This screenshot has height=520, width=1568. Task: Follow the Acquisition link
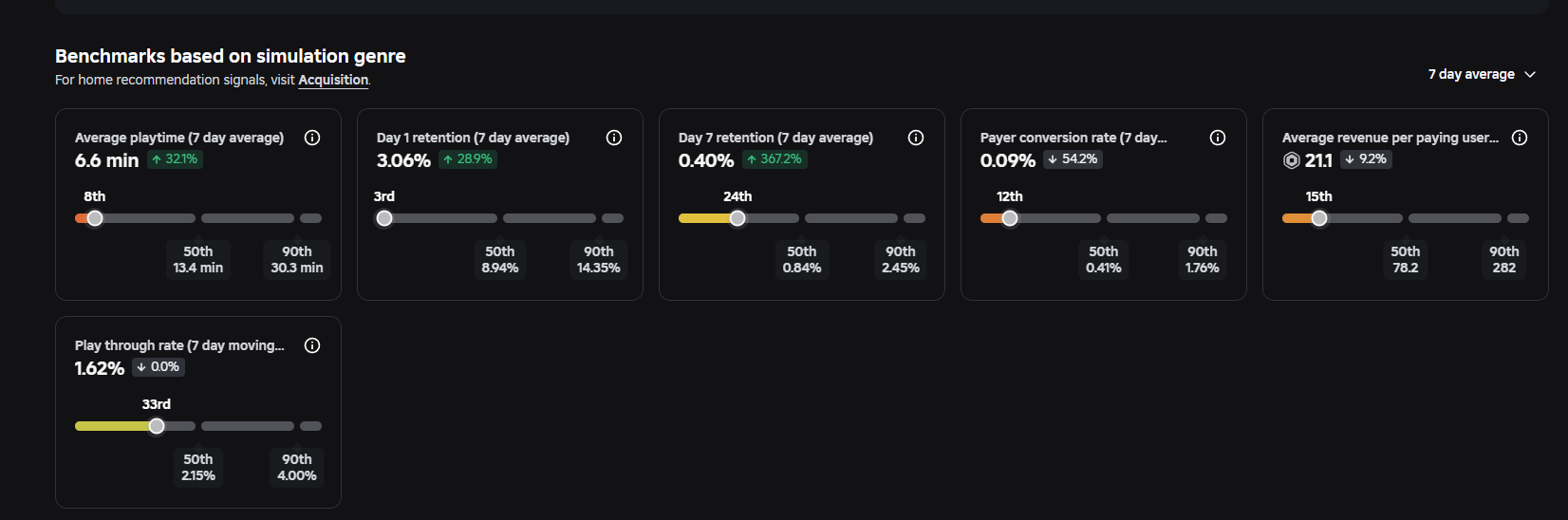333,80
